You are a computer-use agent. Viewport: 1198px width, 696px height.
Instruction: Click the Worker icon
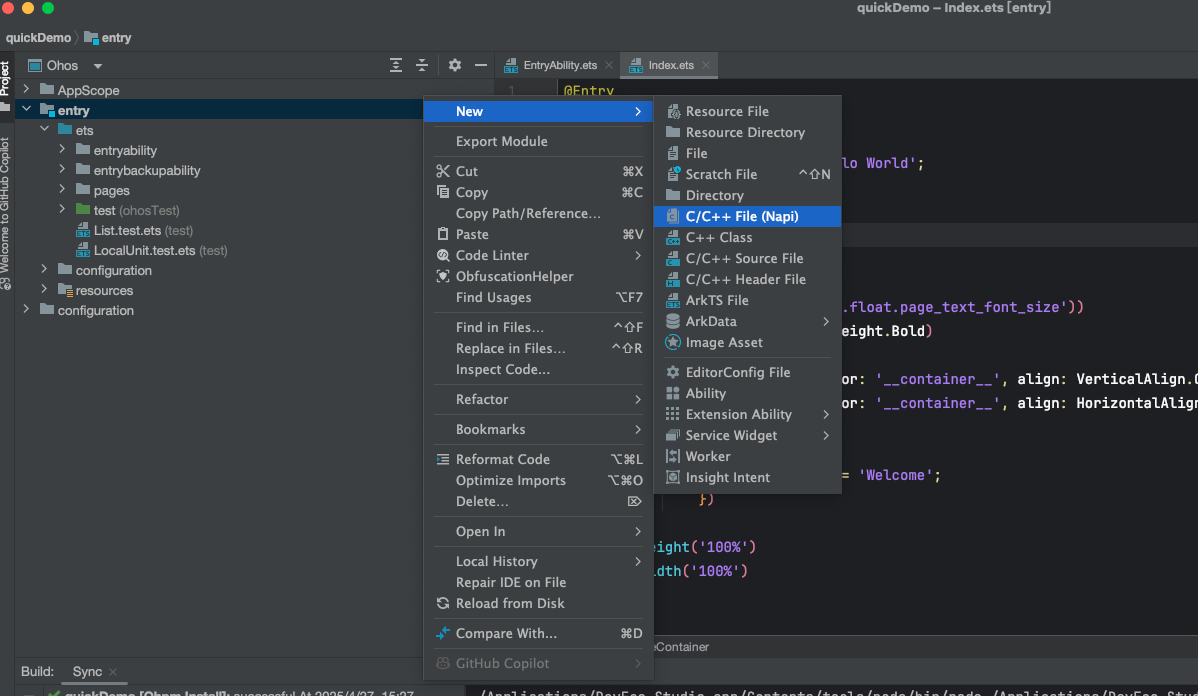click(673, 456)
